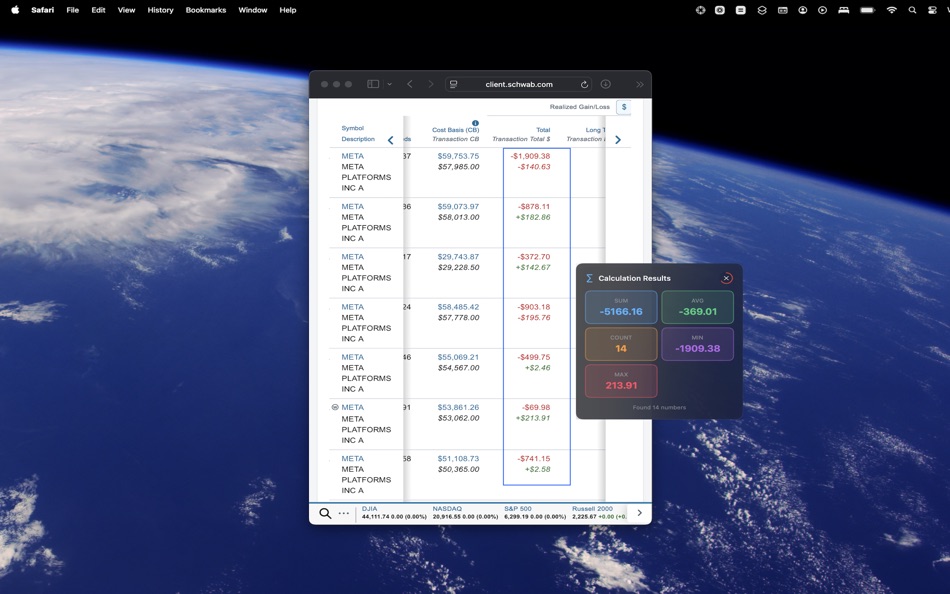Select the NASDAQ ticker in footer
This screenshot has width=950, height=594.
(465, 513)
